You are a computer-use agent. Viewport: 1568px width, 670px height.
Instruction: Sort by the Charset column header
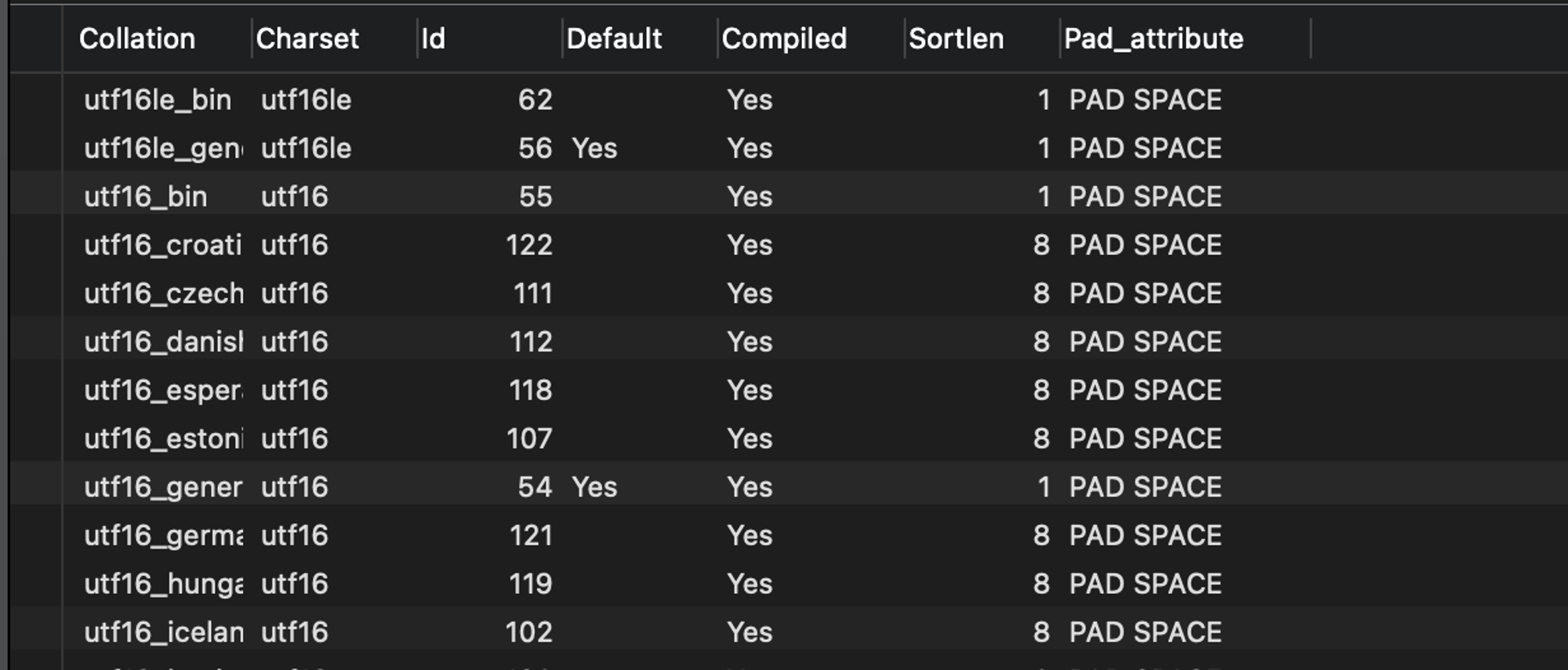pyautogui.click(x=307, y=38)
